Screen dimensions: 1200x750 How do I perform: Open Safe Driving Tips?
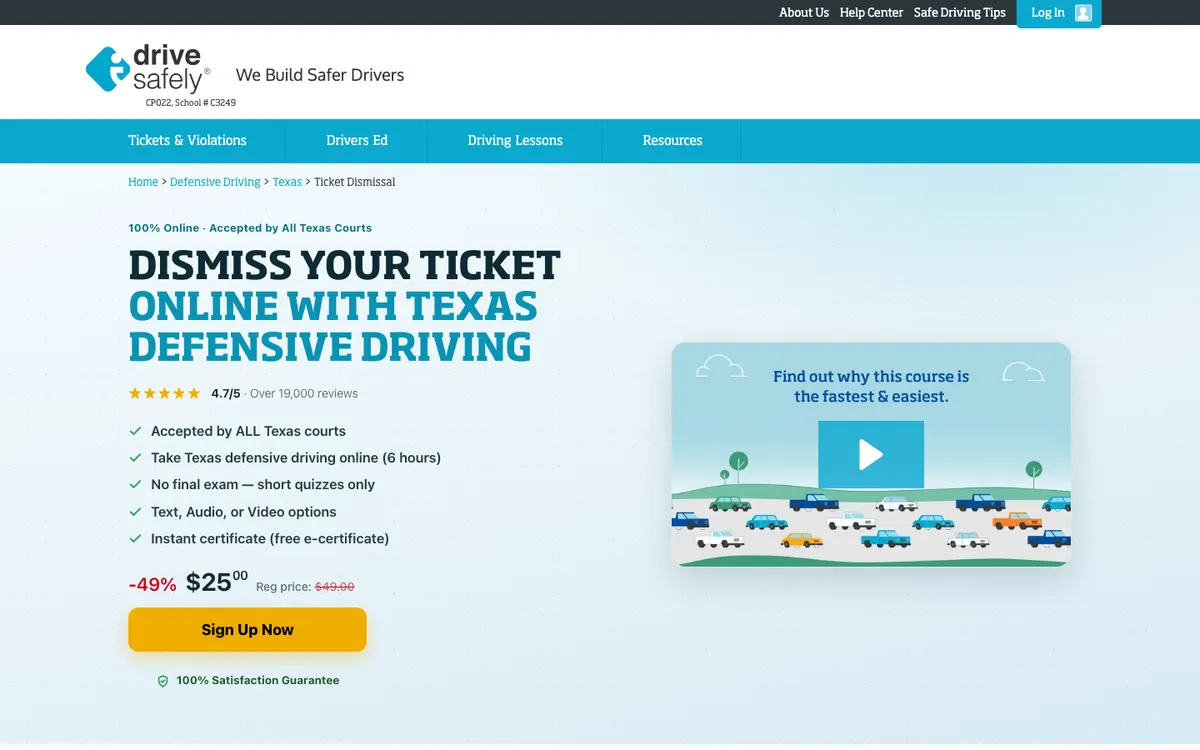pyautogui.click(x=960, y=13)
